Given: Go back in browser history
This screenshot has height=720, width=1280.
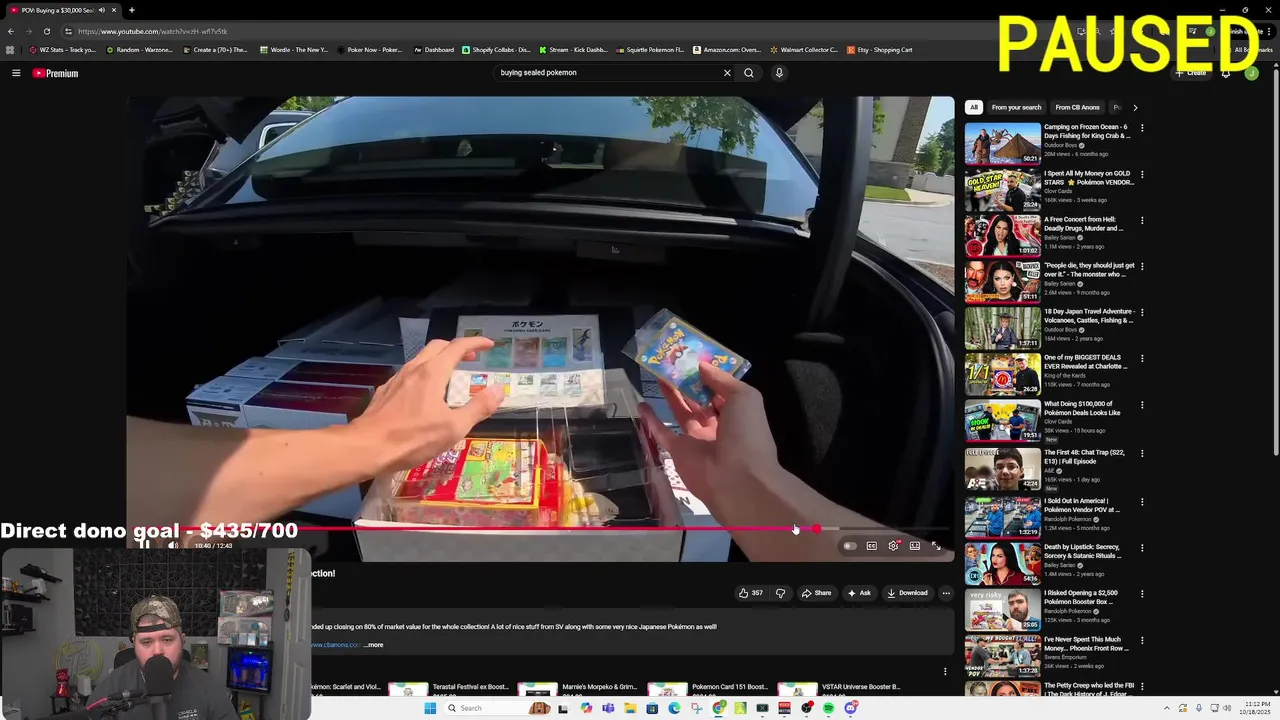Looking at the screenshot, I should pos(11,31).
